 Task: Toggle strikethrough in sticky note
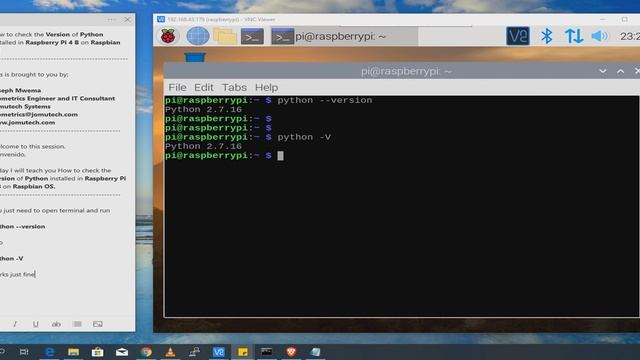point(56,324)
